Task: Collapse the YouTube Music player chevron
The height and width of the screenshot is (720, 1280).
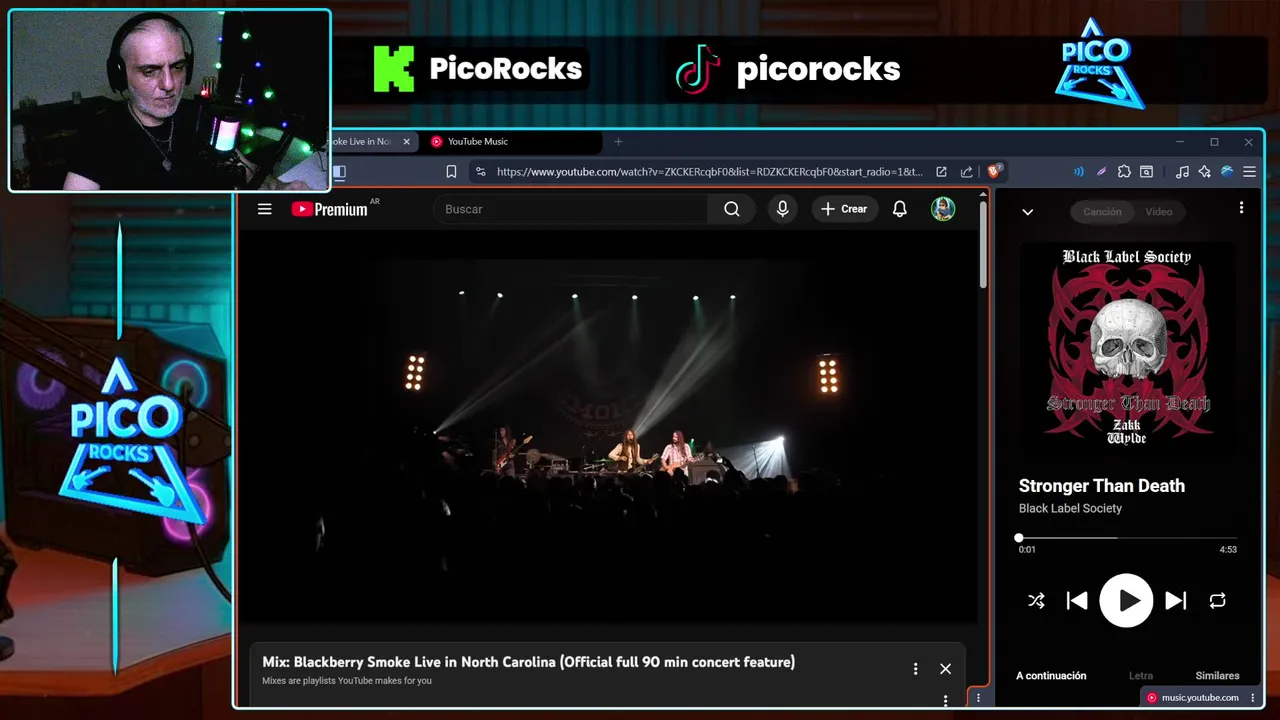Action: click(1027, 212)
